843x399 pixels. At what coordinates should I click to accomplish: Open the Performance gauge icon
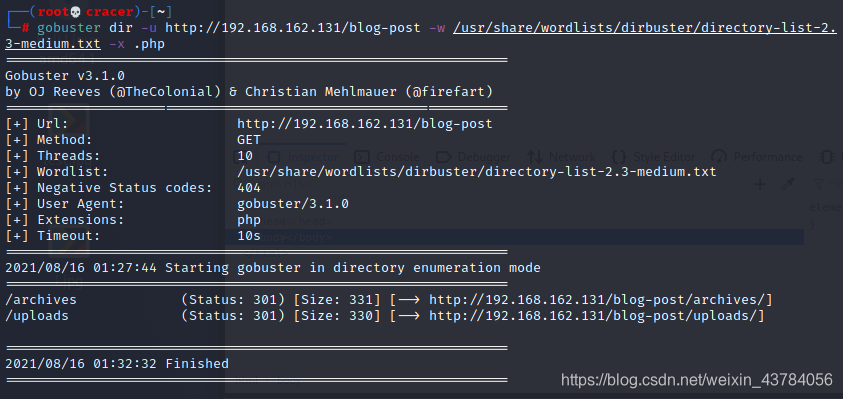pos(719,157)
